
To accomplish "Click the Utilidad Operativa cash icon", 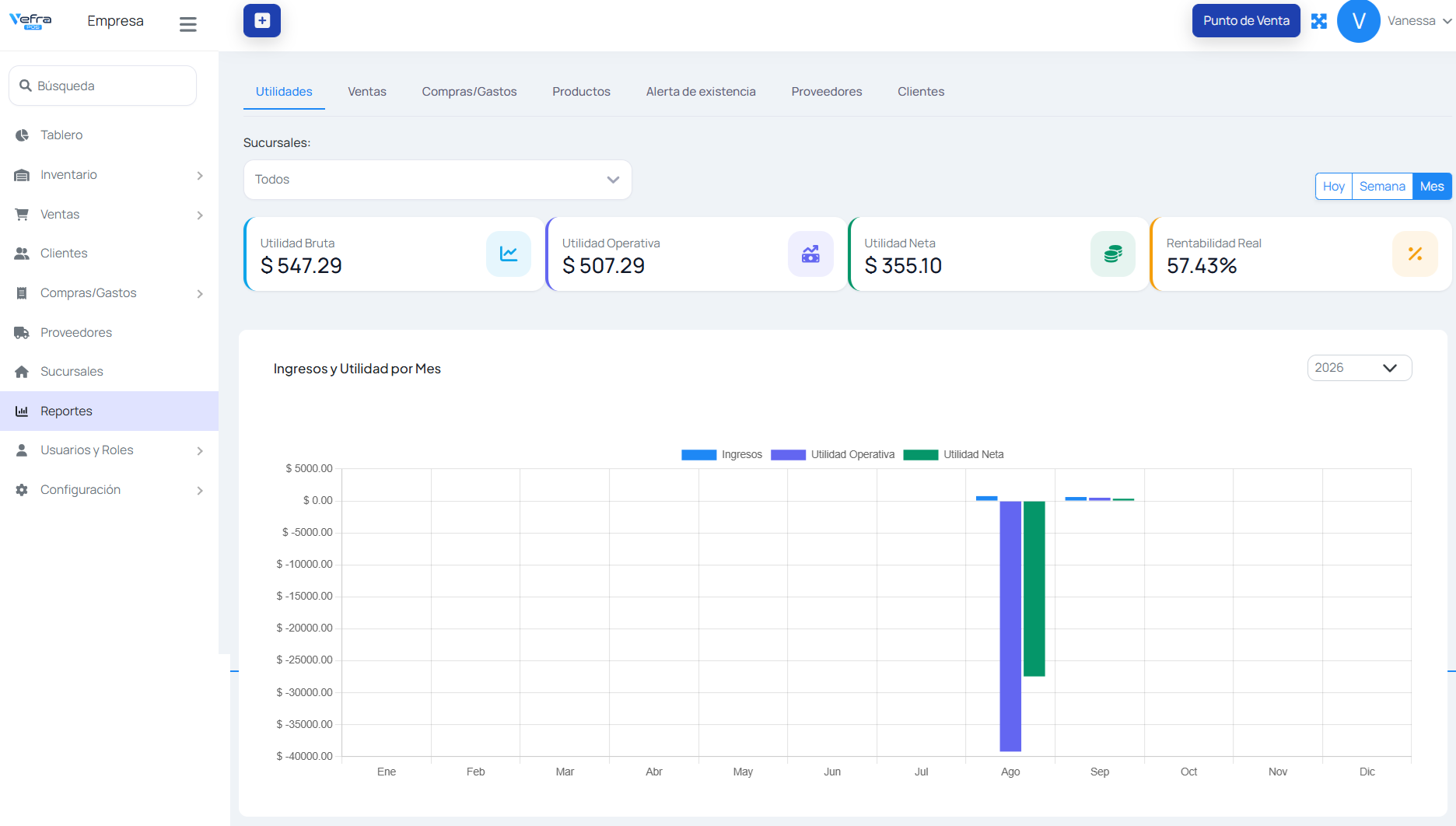I will [810, 254].
